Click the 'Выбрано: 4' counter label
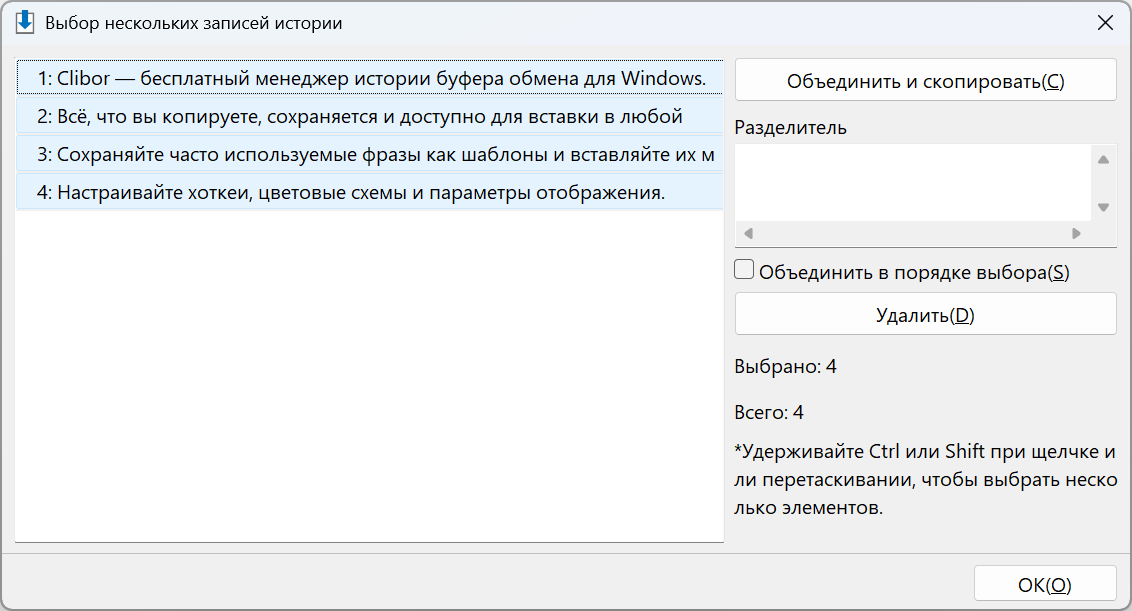Image resolution: width=1132 pixels, height=611 pixels. pyautogui.click(x=785, y=367)
